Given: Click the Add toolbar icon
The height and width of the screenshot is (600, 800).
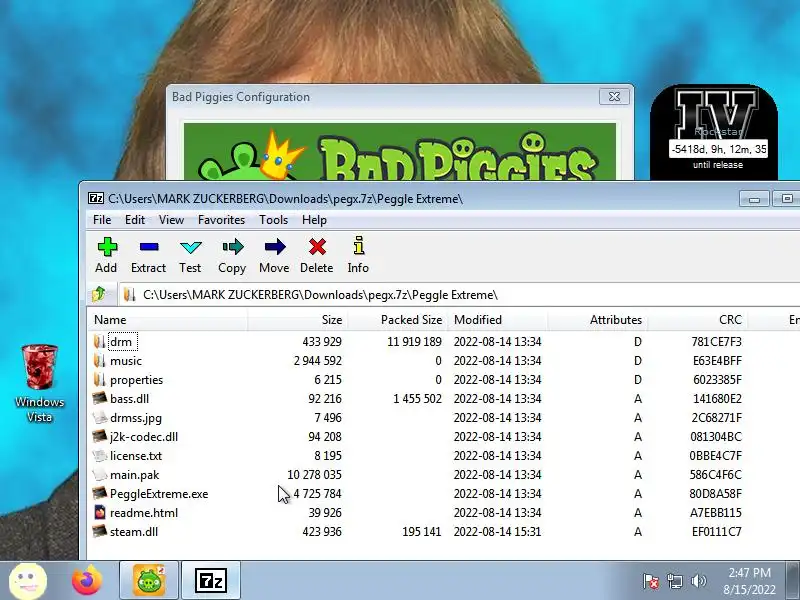Looking at the screenshot, I should [107, 247].
